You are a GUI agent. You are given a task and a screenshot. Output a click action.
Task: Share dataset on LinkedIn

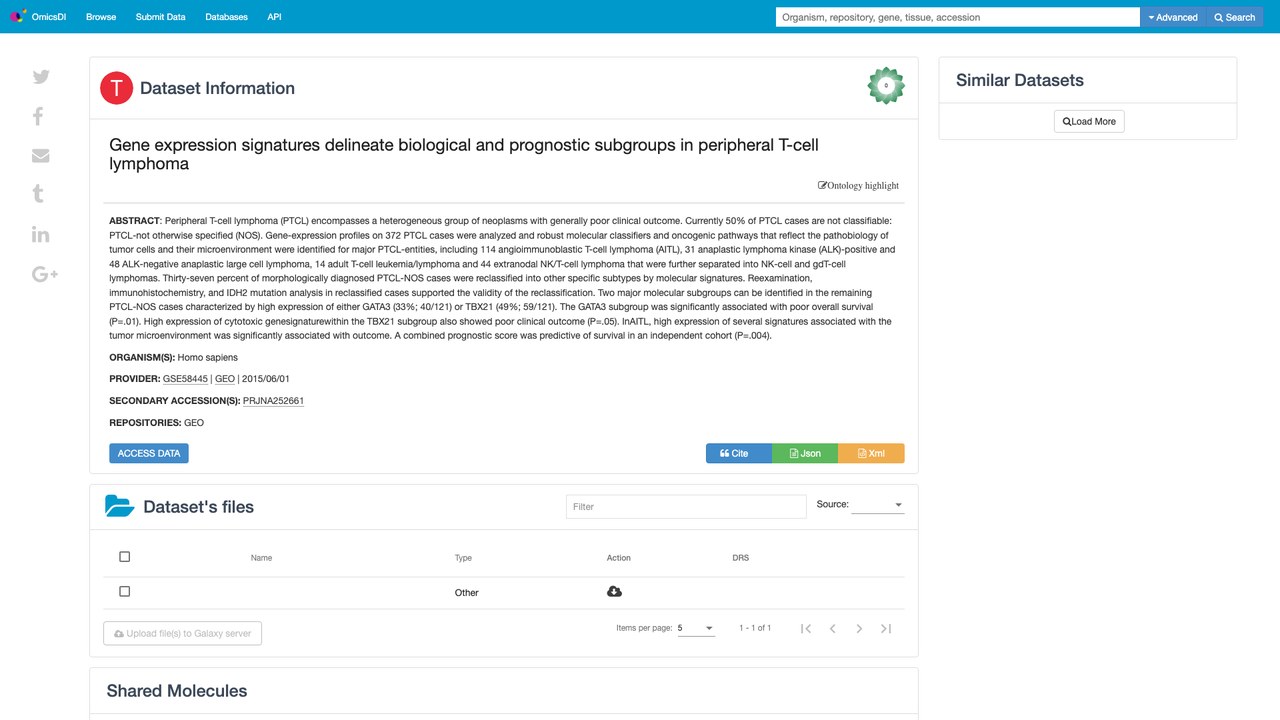[41, 234]
